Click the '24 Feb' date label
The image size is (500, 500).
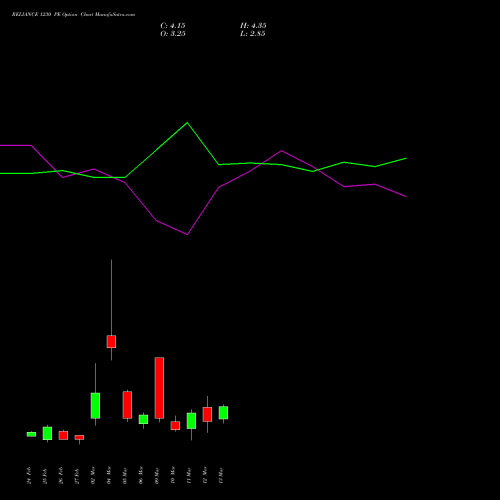pyautogui.click(x=29, y=475)
